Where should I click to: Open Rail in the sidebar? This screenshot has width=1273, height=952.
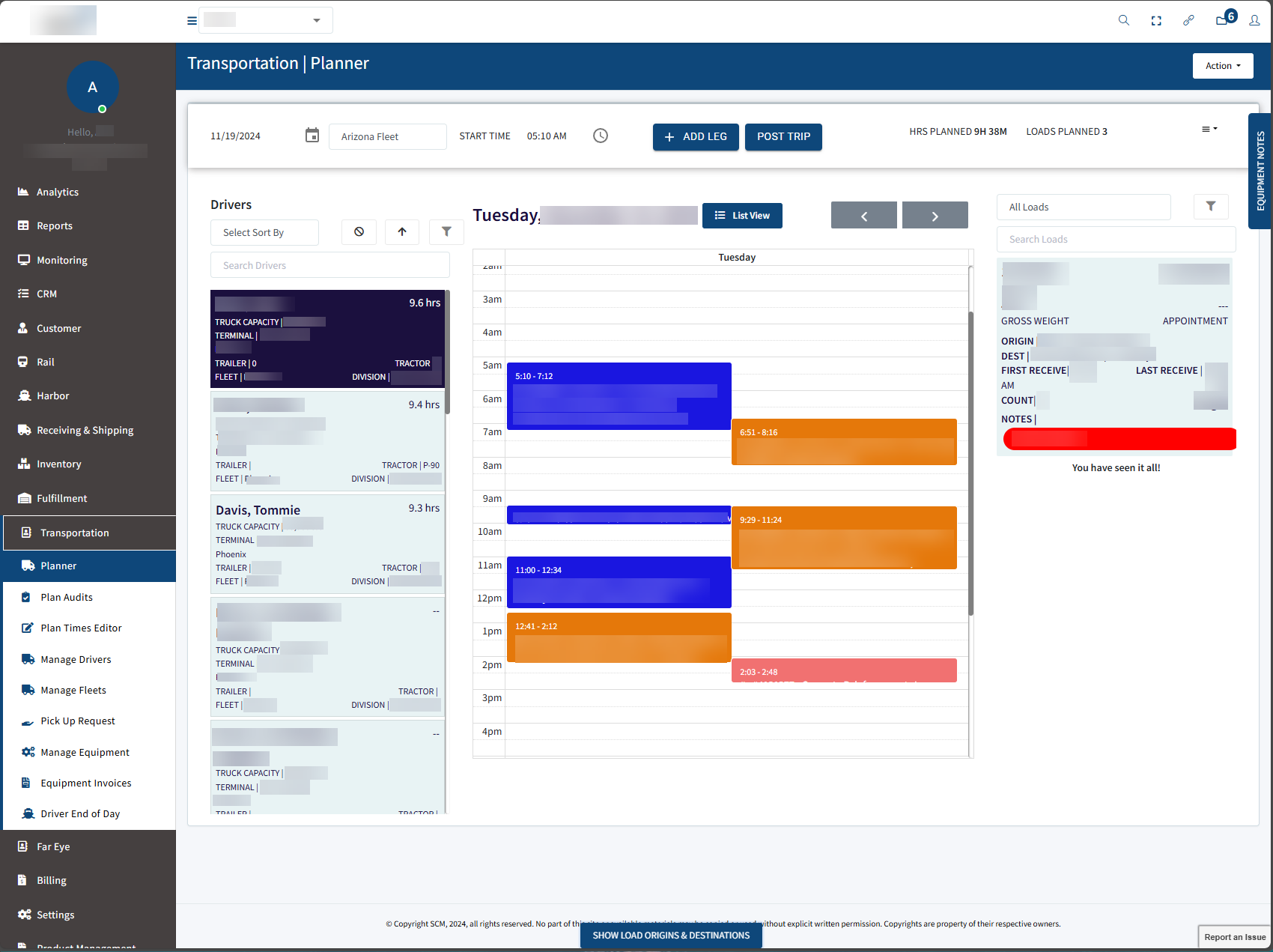pos(45,362)
